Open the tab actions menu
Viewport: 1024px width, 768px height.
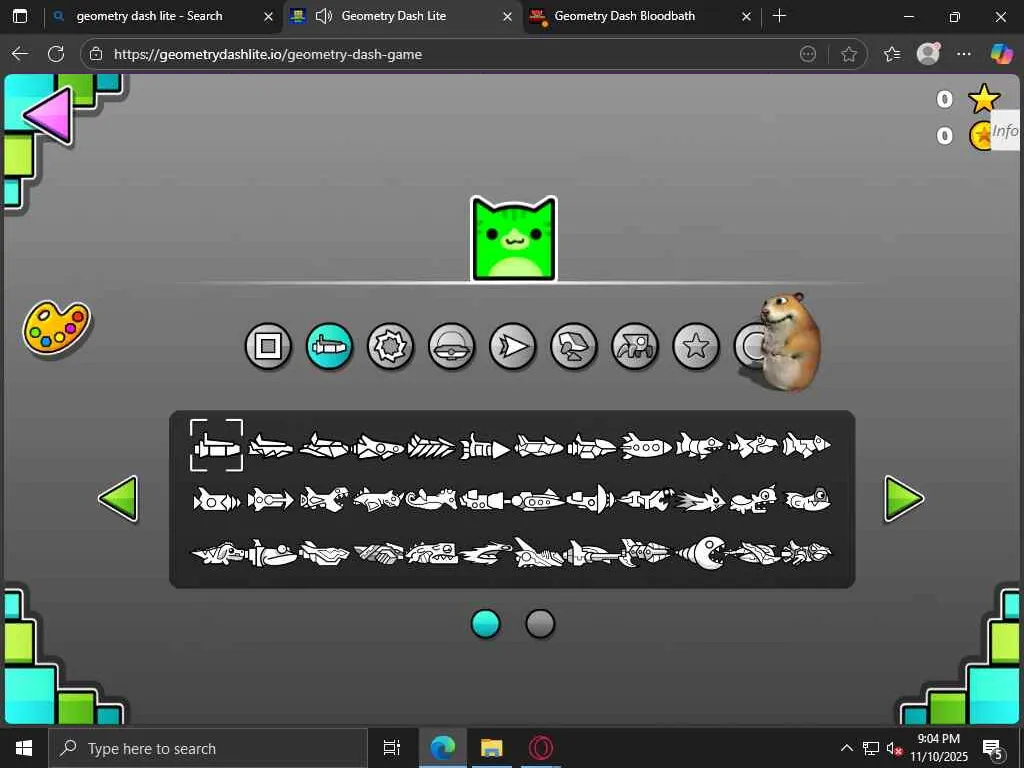click(x=20, y=16)
